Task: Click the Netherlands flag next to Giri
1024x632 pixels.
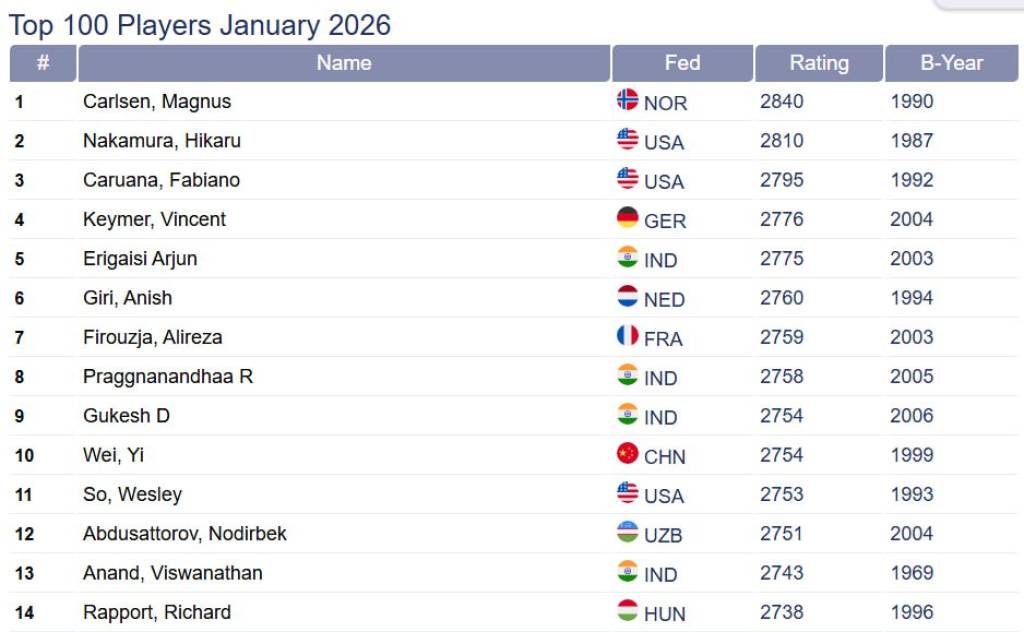Action: point(627,297)
